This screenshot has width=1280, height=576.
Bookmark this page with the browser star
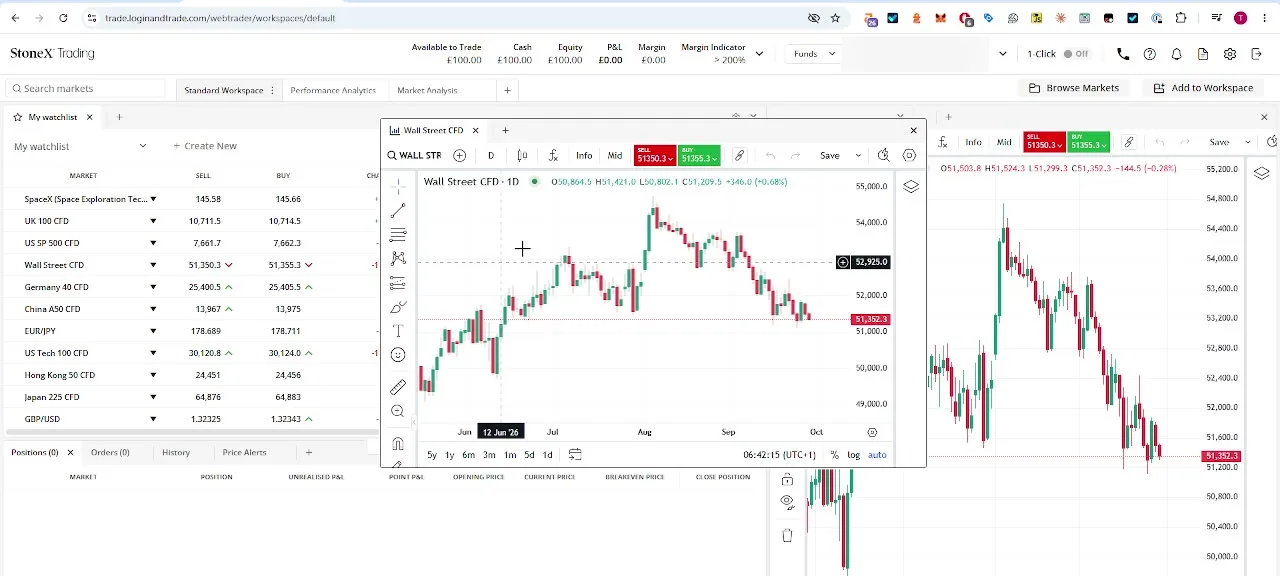click(x=836, y=18)
